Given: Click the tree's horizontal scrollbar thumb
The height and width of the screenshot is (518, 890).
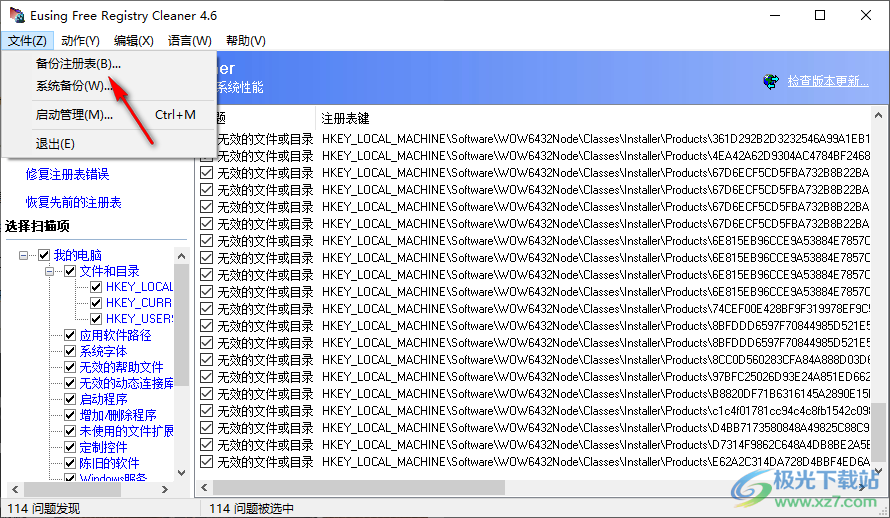Looking at the screenshot, I should [x=72, y=489].
